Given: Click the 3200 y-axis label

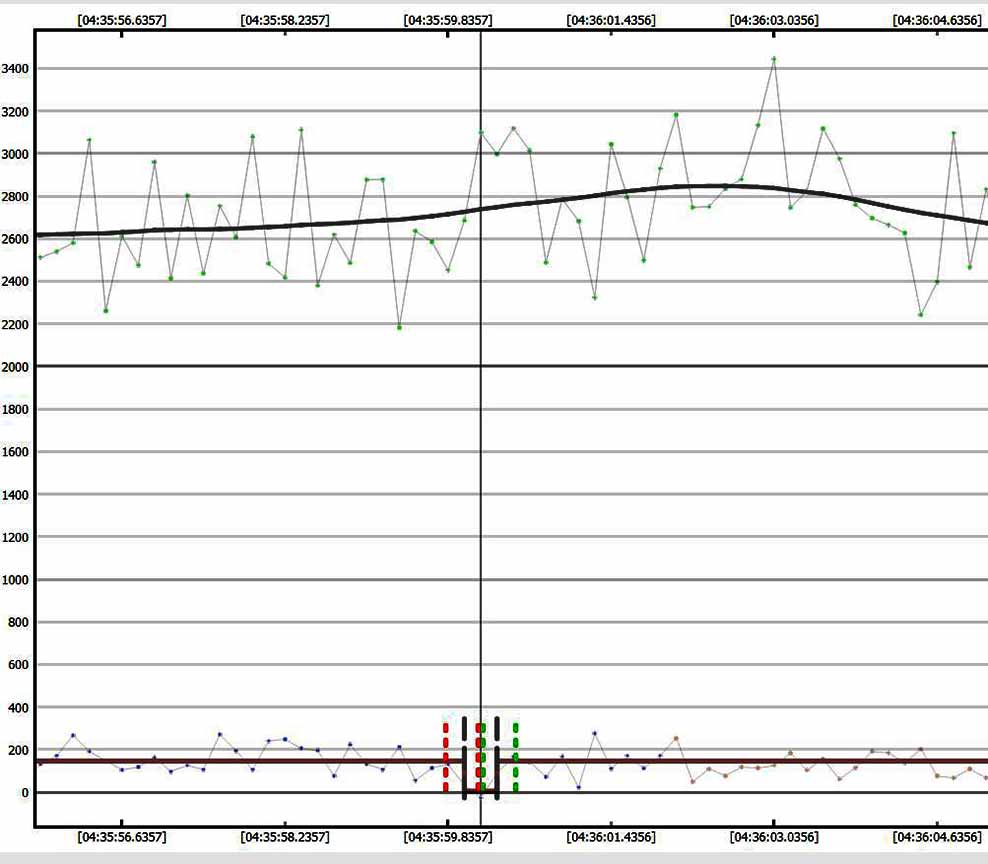Looking at the screenshot, I should click(x=14, y=112).
